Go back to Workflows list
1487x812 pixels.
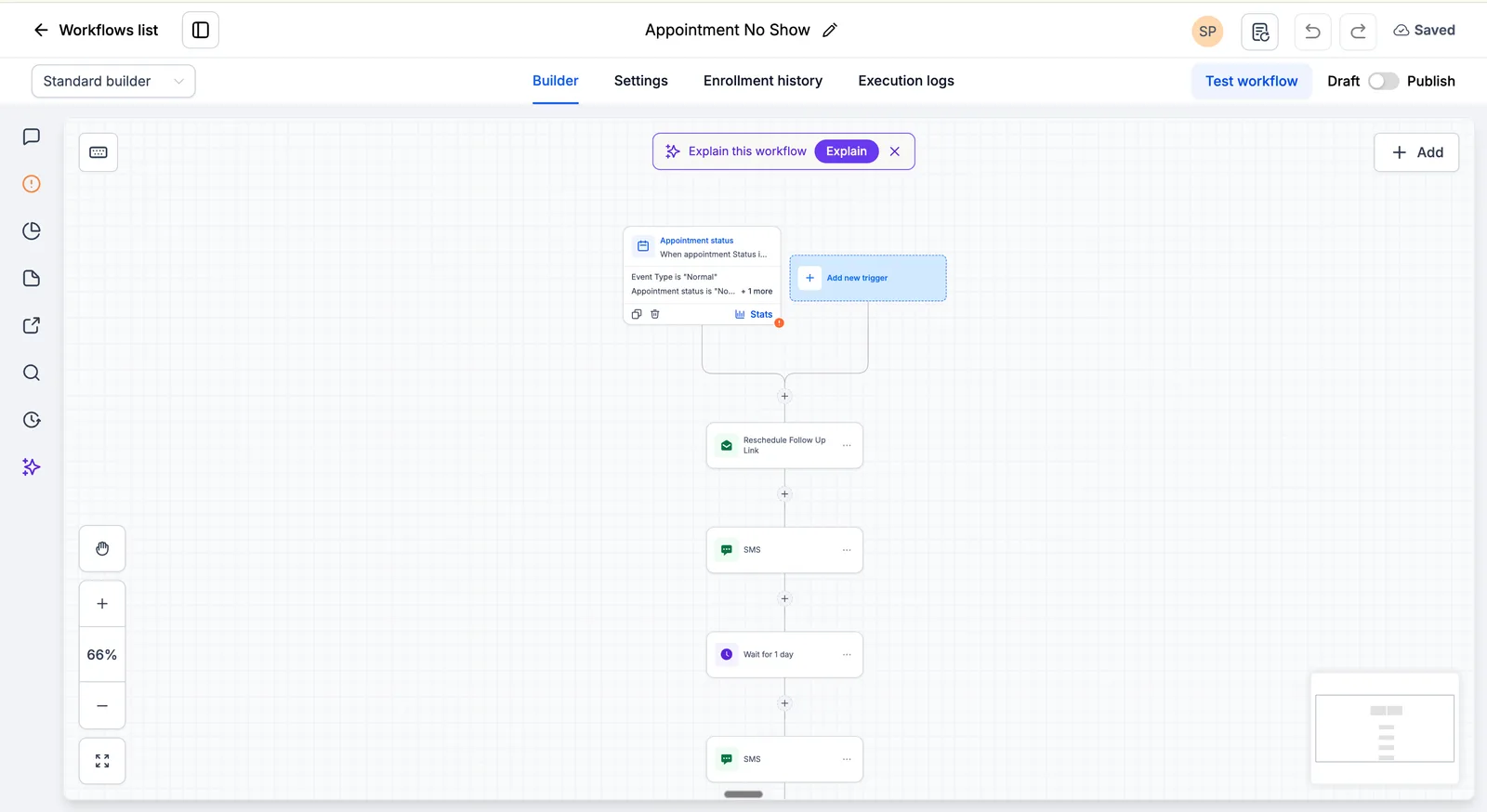[x=96, y=30]
